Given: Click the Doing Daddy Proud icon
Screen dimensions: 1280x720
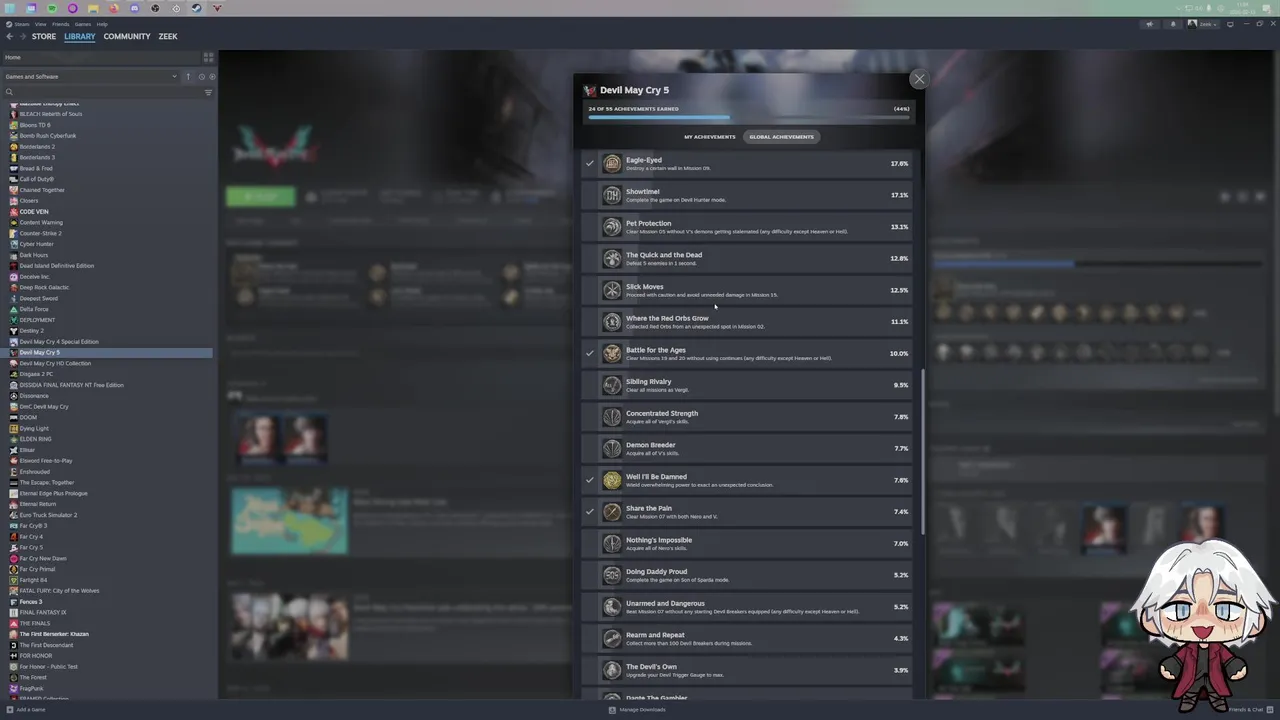Looking at the screenshot, I should (x=612, y=575).
